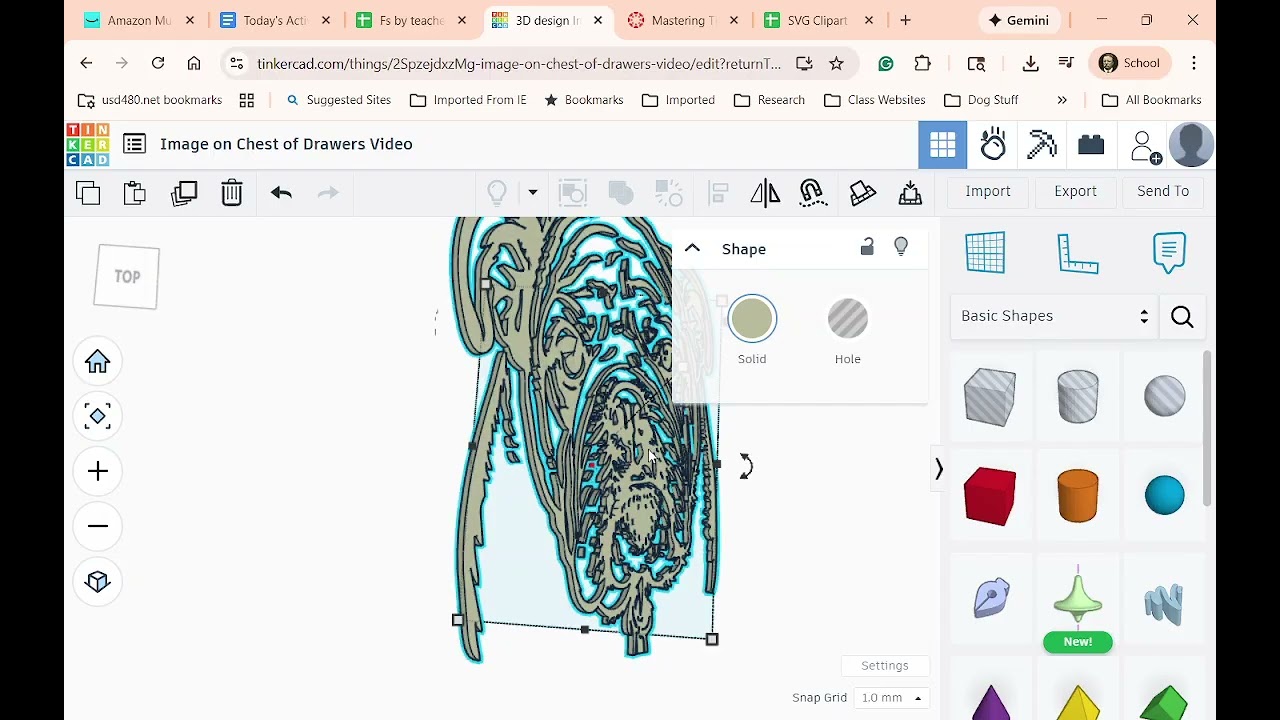The height and width of the screenshot is (720, 1280).
Task: Search shapes with magnifier icon
Action: click(x=1182, y=317)
